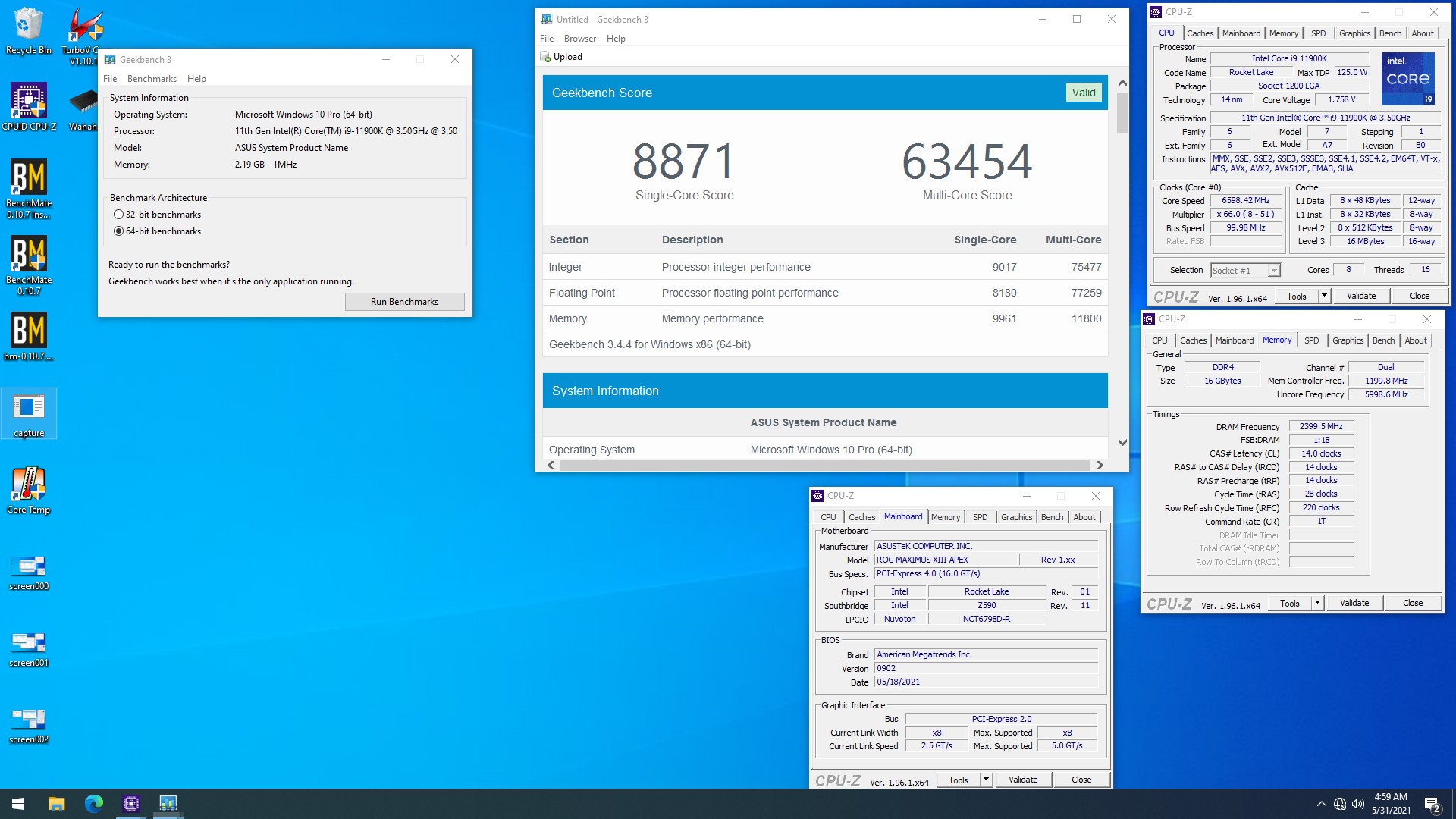Click the Intel Core i9 logo in CPU-Z
This screenshot has height=819, width=1456.
coord(1407,79)
